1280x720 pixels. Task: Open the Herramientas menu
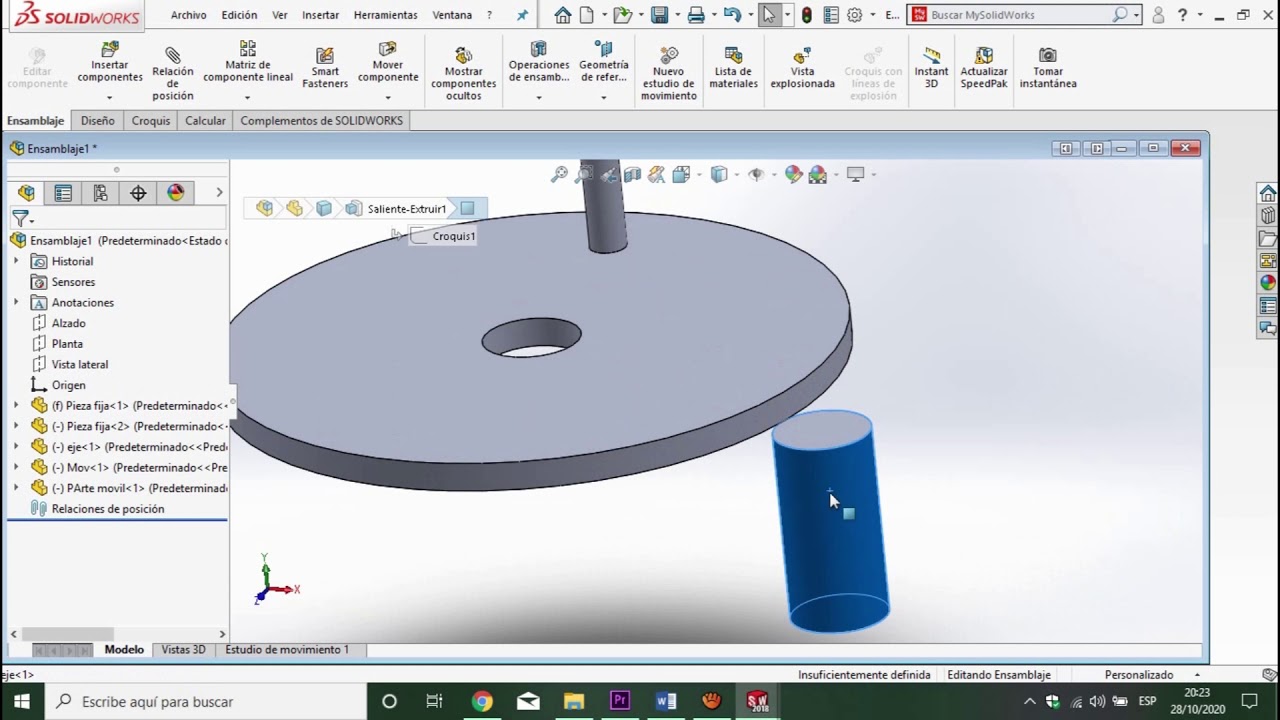click(385, 15)
